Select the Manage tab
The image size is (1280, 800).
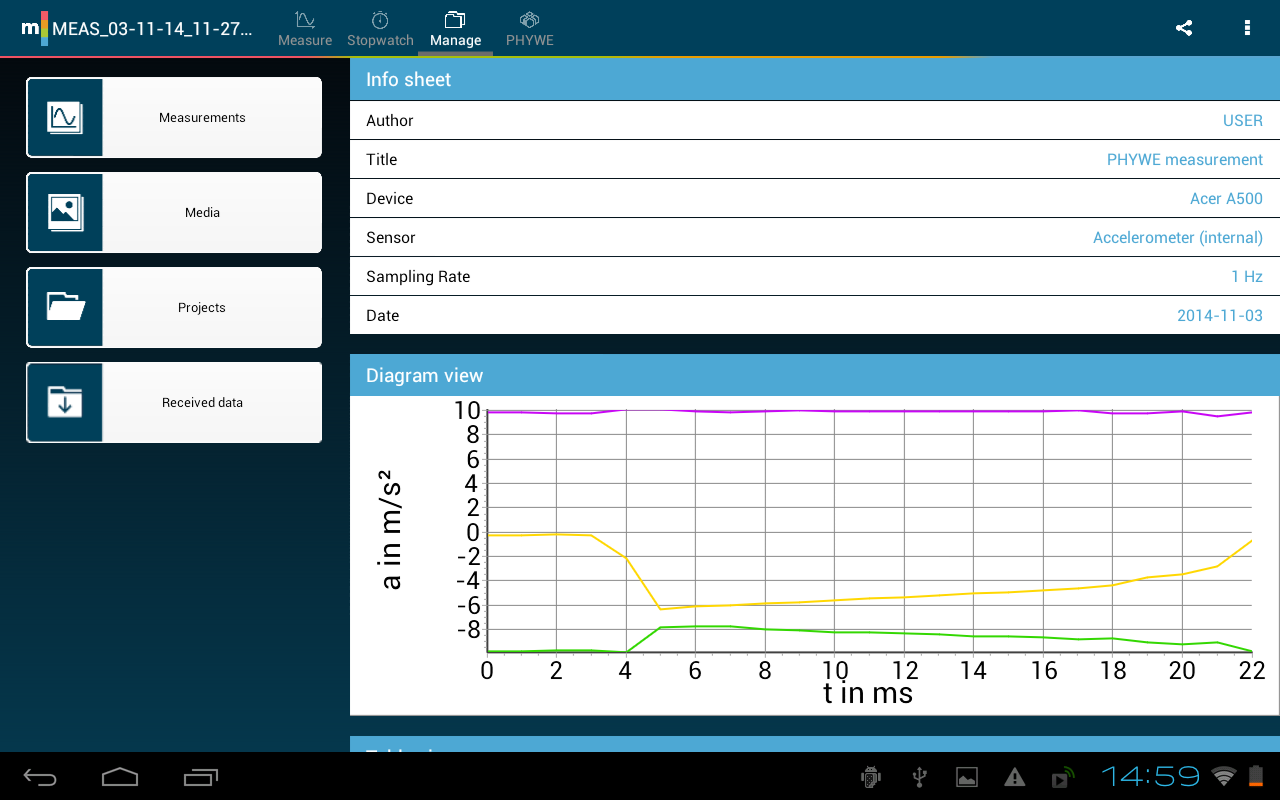(x=456, y=28)
